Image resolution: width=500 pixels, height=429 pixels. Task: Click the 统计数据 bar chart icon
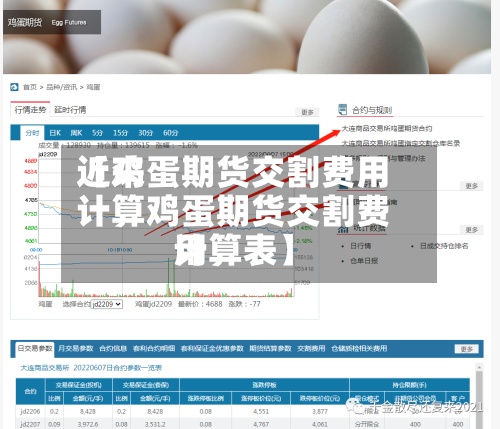[343, 228]
